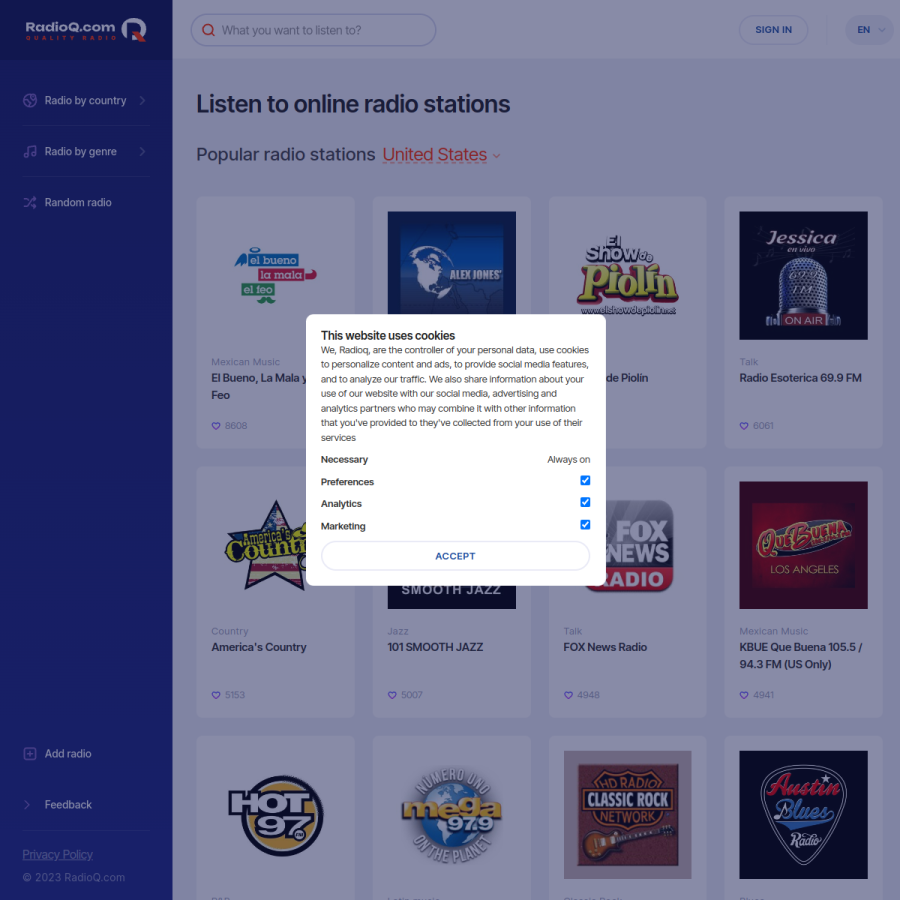Click the Que Buena Los Angeles thumbnail
This screenshot has width=900, height=900.
tap(803, 545)
